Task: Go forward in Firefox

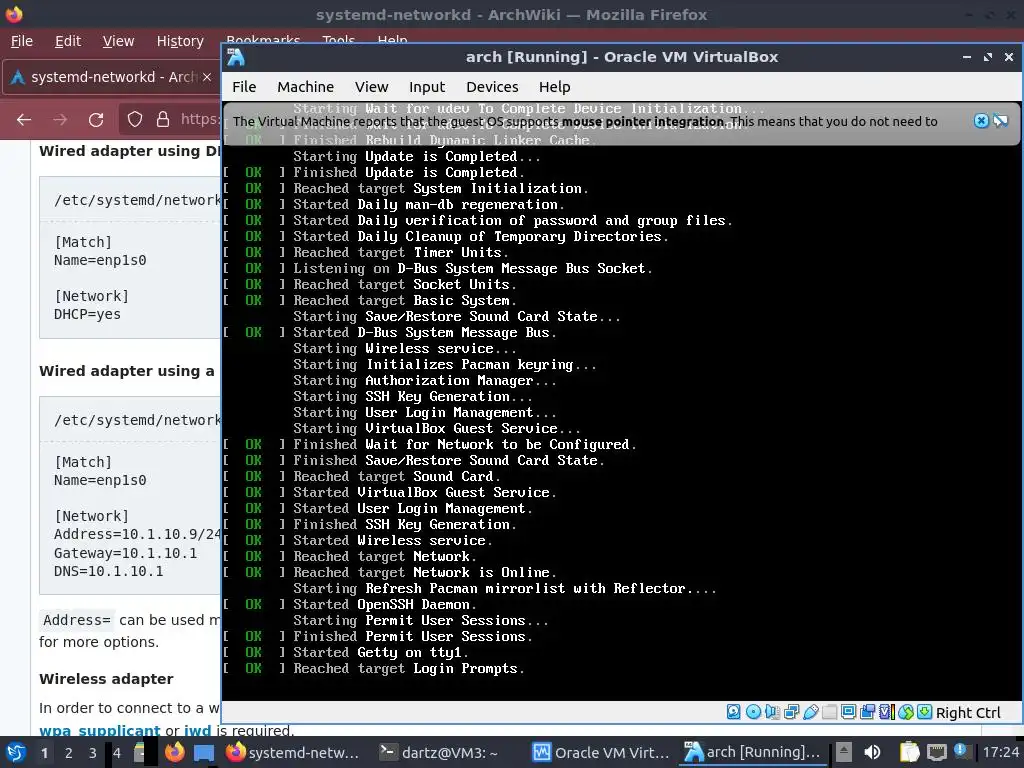Action: pos(60,120)
